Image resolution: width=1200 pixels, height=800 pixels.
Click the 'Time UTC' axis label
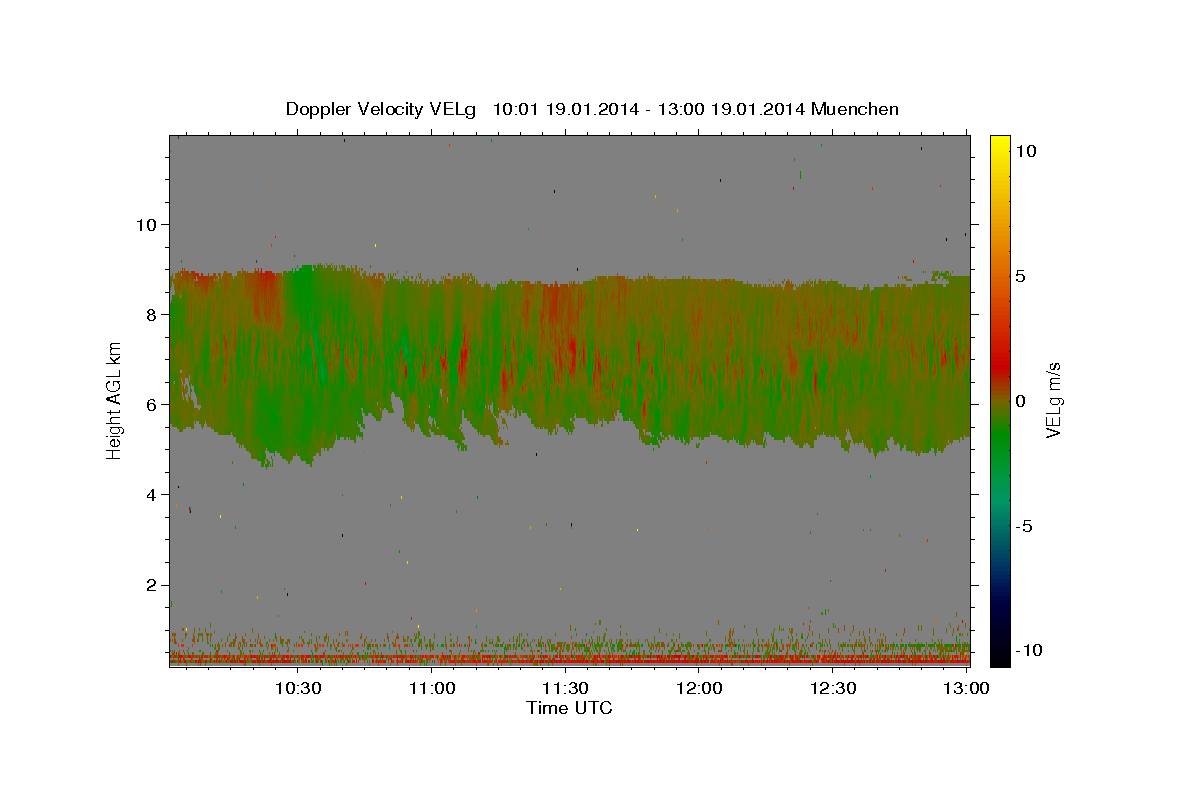pos(569,708)
